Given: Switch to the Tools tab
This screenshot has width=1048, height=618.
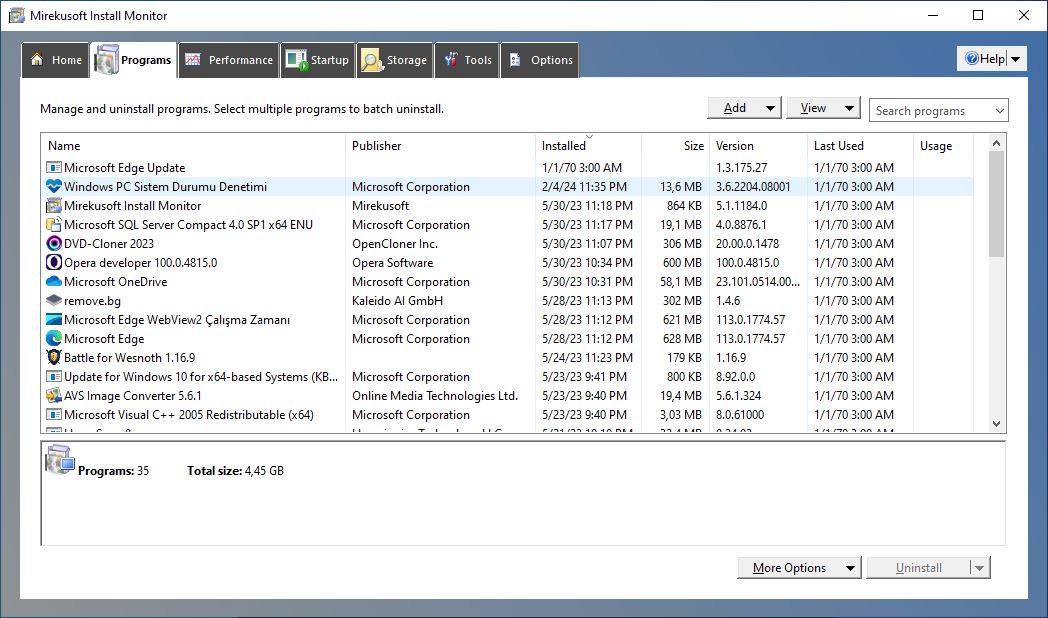Looking at the screenshot, I should coord(467,60).
